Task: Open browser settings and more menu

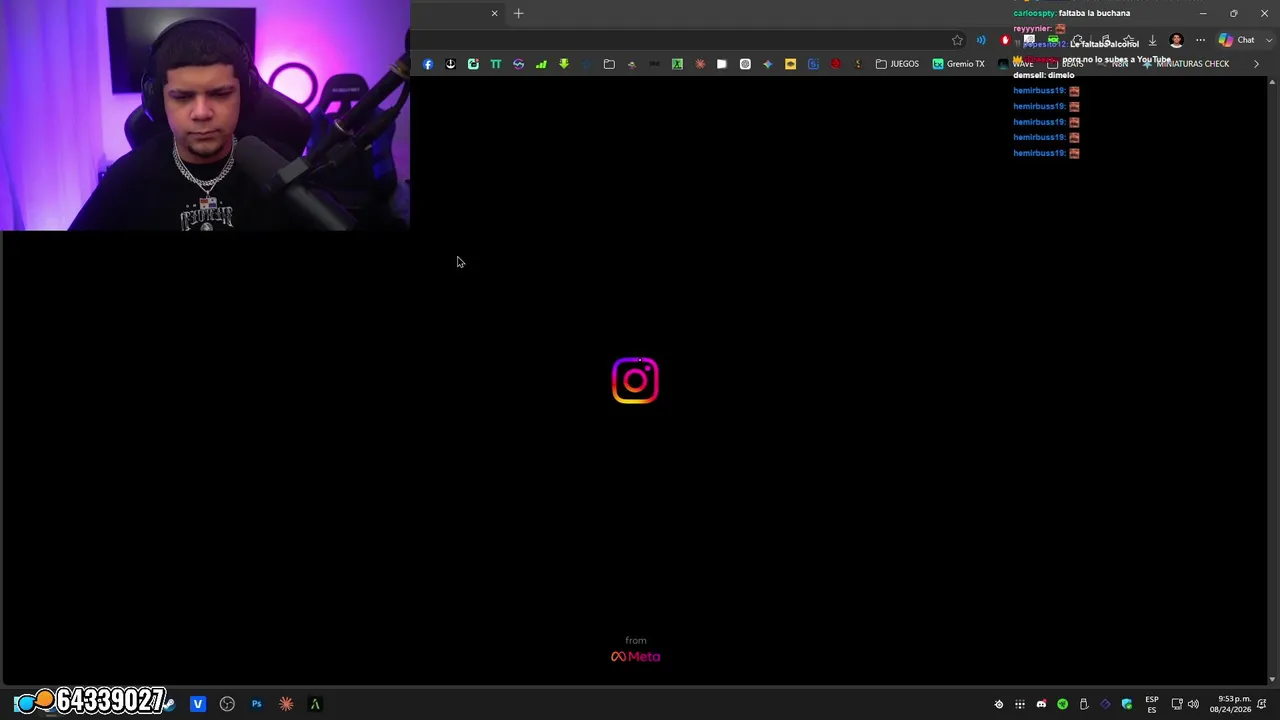Action: tap(1200, 40)
